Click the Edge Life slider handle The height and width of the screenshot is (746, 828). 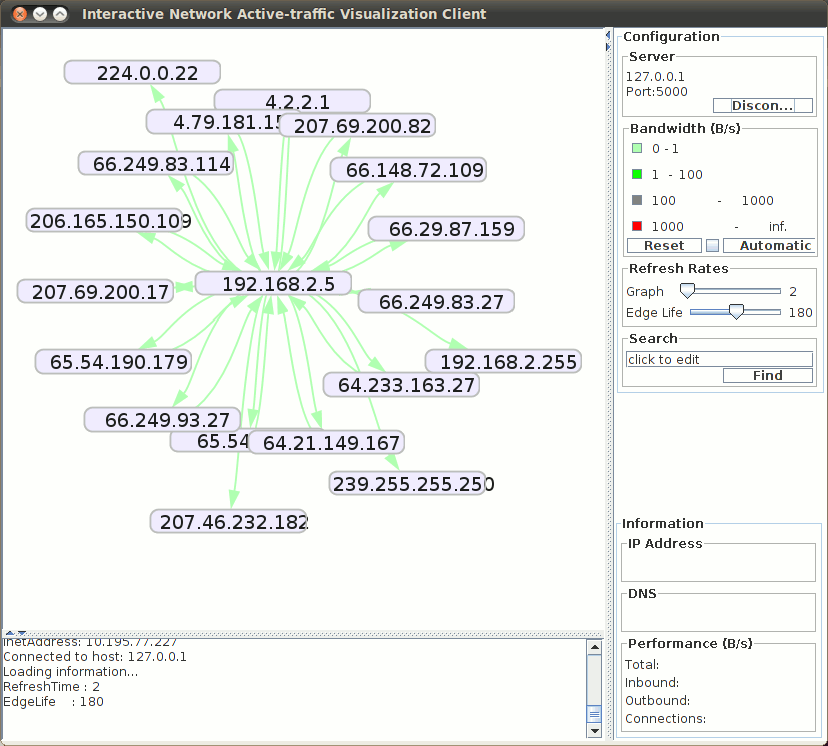736,312
